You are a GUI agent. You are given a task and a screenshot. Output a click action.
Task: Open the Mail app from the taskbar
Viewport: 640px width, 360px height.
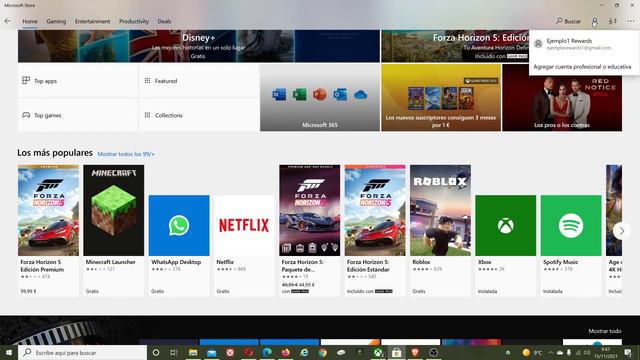(x=212, y=353)
